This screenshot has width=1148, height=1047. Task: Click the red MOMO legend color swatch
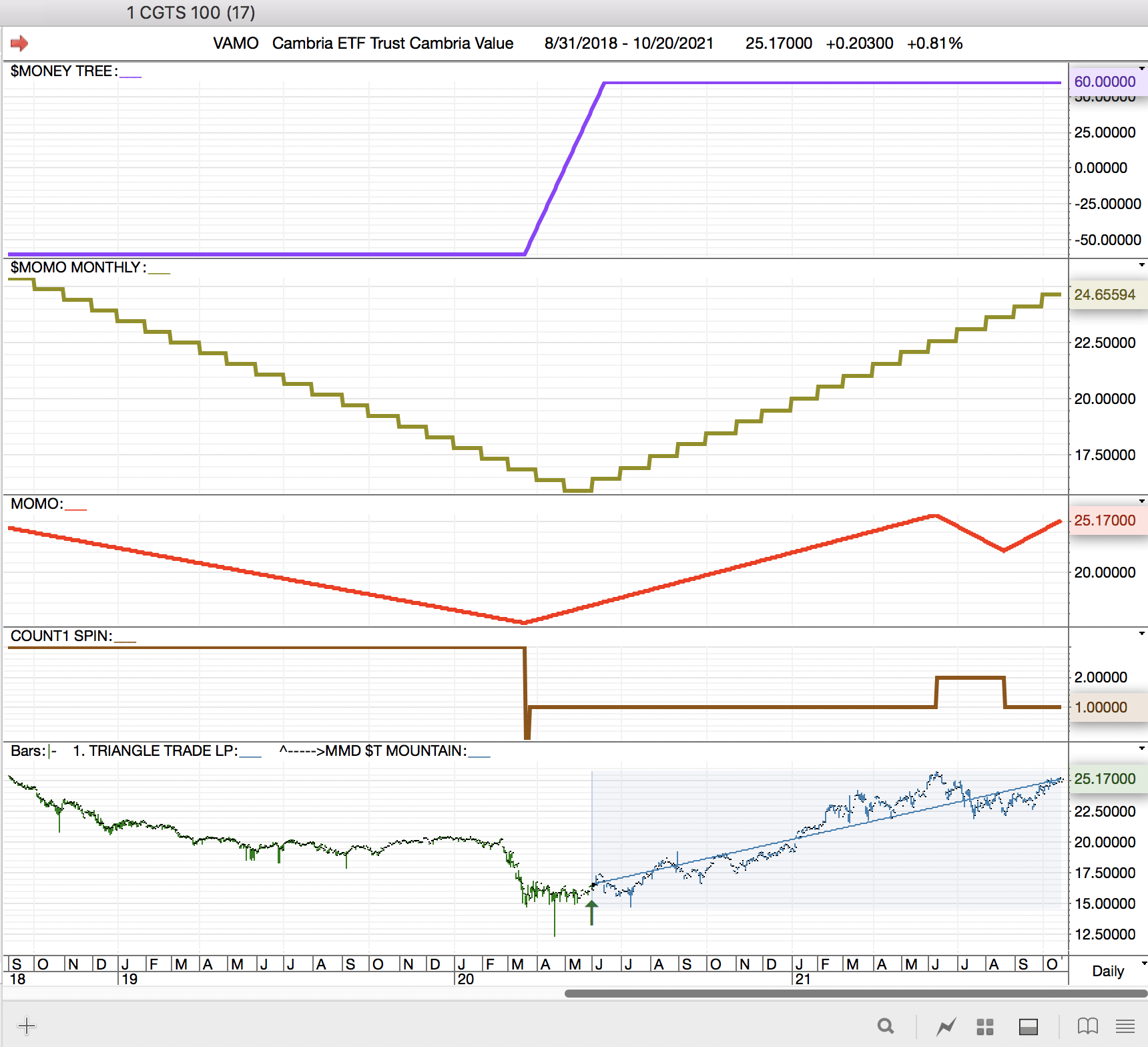(x=75, y=509)
